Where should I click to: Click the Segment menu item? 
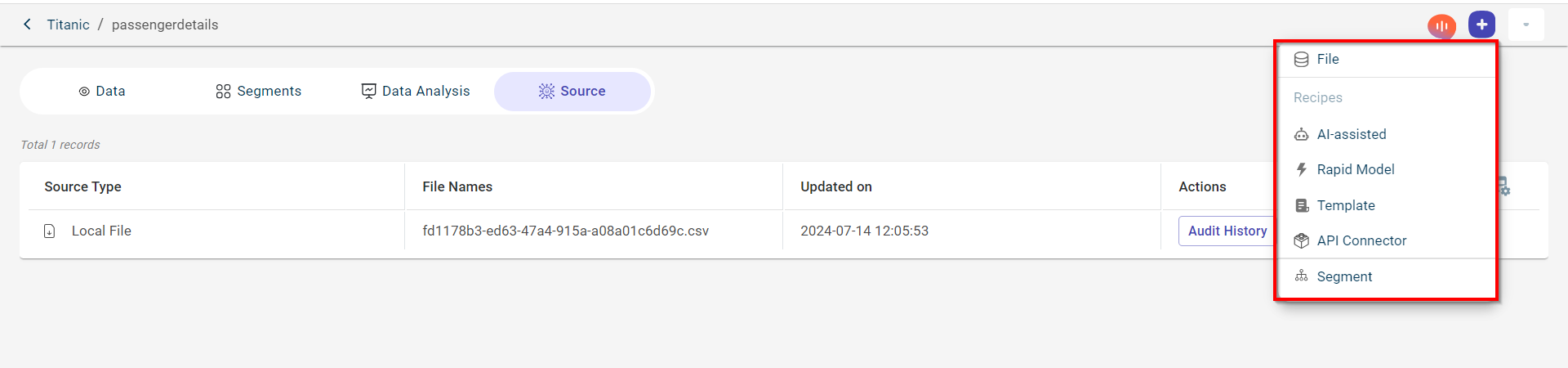click(x=1343, y=276)
